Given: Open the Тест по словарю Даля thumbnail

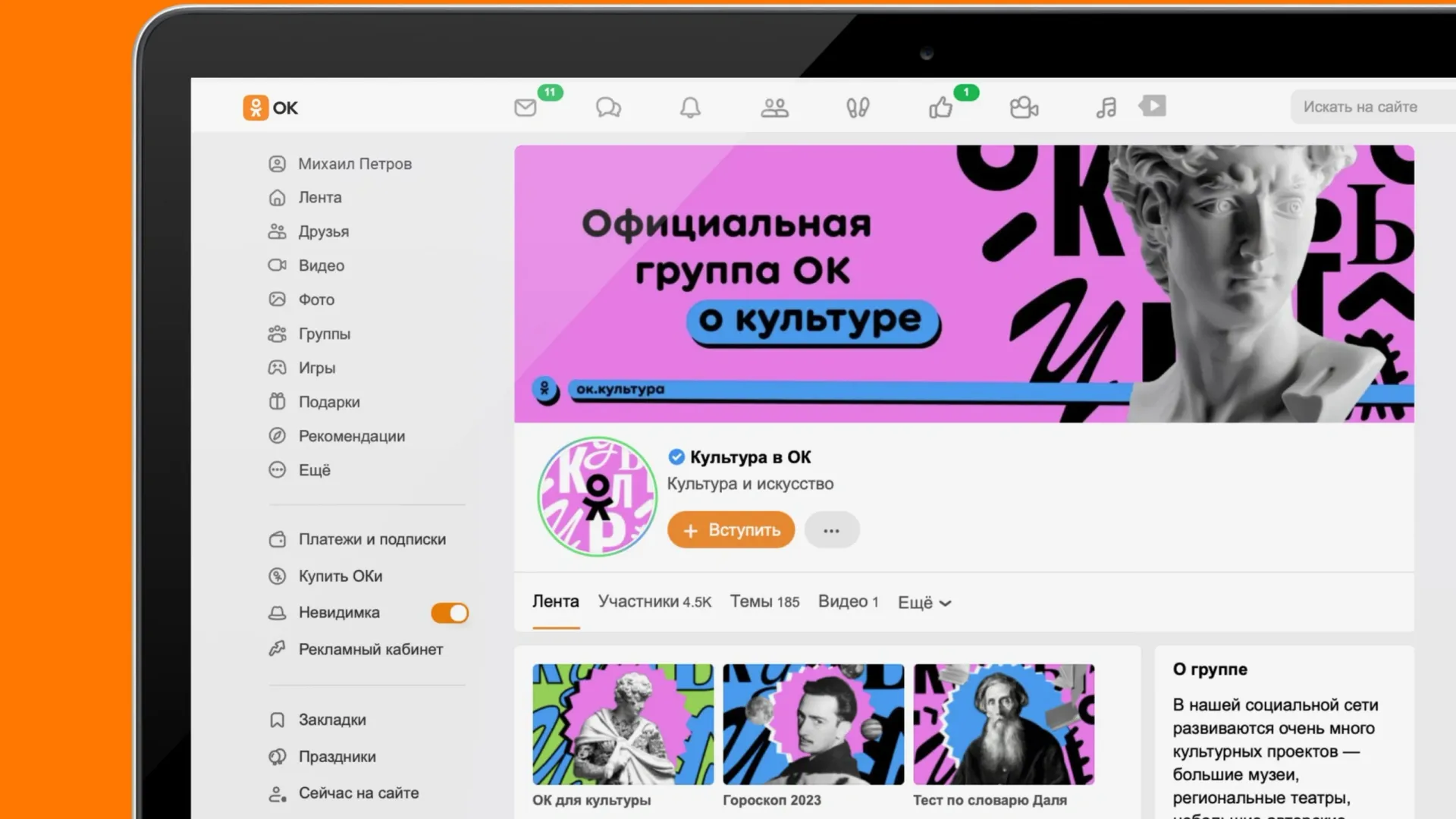Looking at the screenshot, I should [x=1003, y=724].
